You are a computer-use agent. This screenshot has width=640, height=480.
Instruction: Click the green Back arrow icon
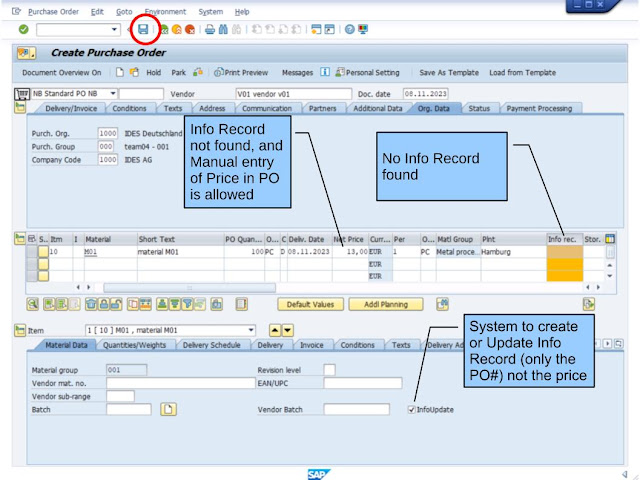(164, 29)
